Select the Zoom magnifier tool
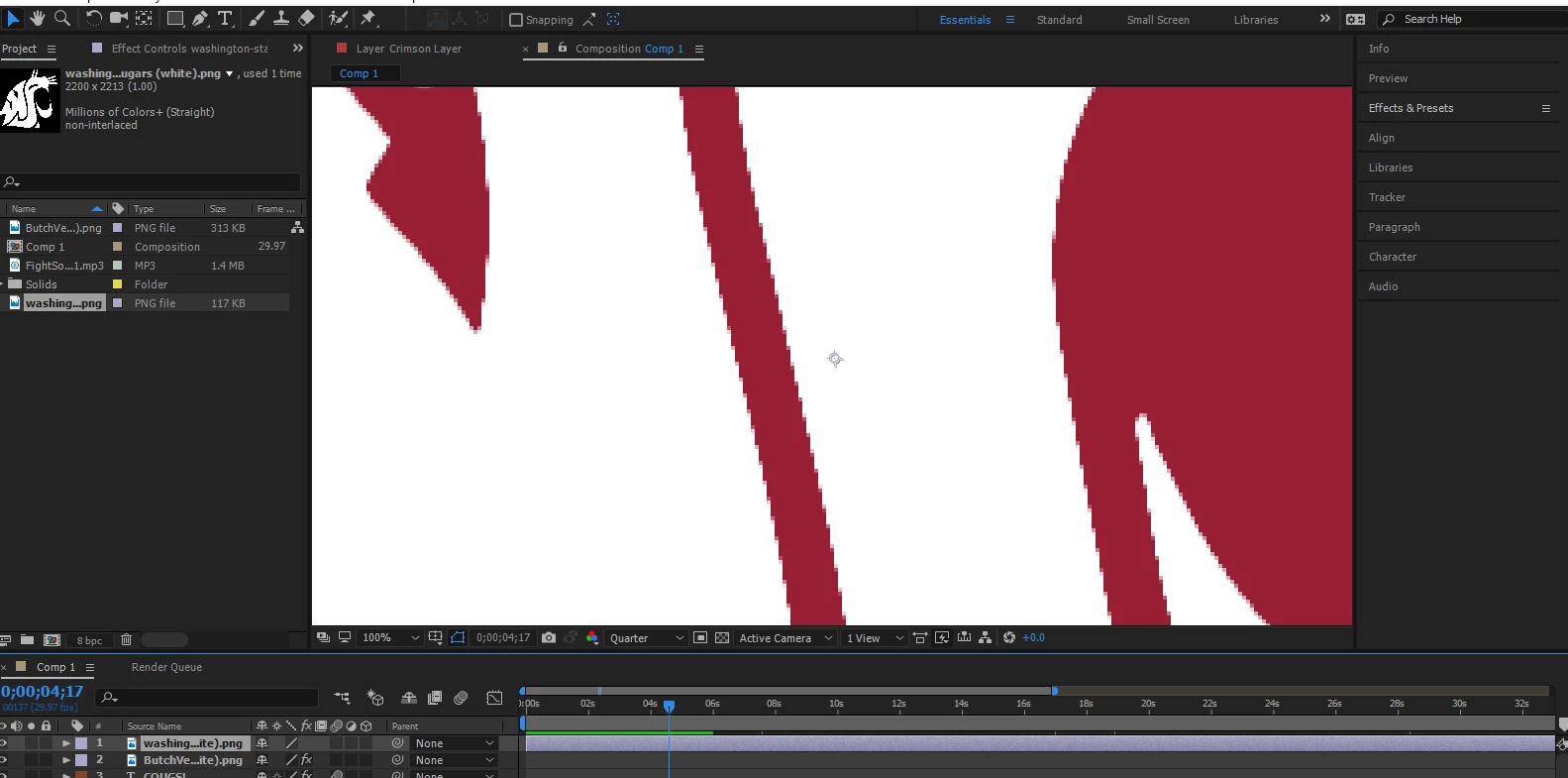The image size is (1568, 778). pos(62,18)
